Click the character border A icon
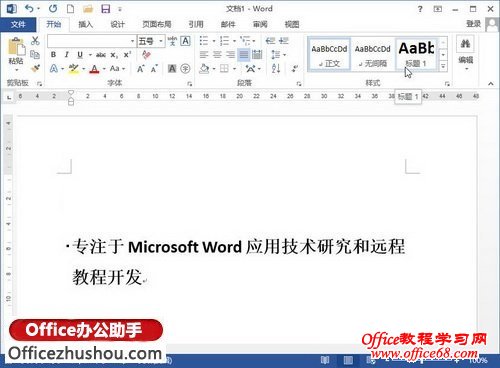 point(185,41)
